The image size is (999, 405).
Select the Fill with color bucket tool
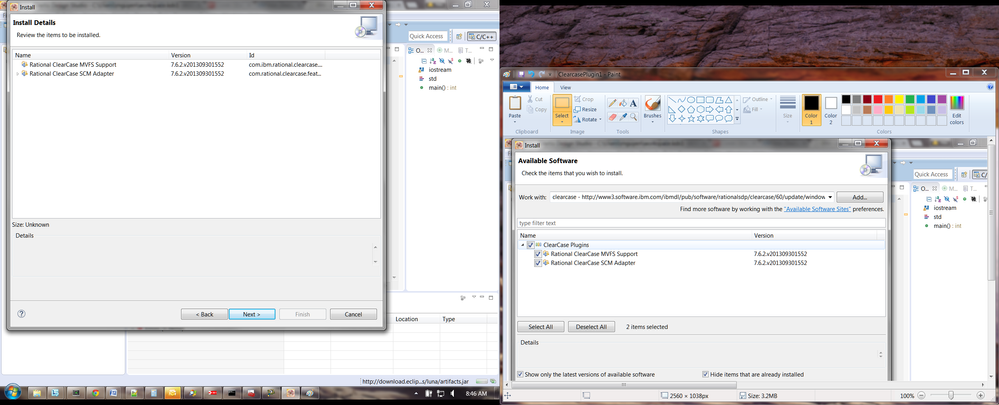tap(622, 103)
